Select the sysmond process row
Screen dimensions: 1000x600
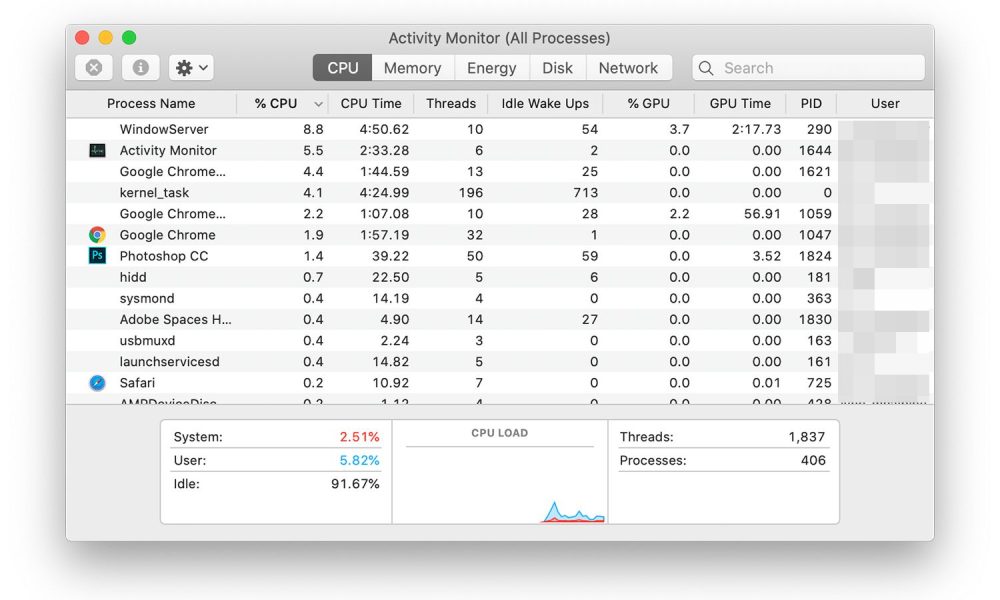pyautogui.click(x=500, y=298)
